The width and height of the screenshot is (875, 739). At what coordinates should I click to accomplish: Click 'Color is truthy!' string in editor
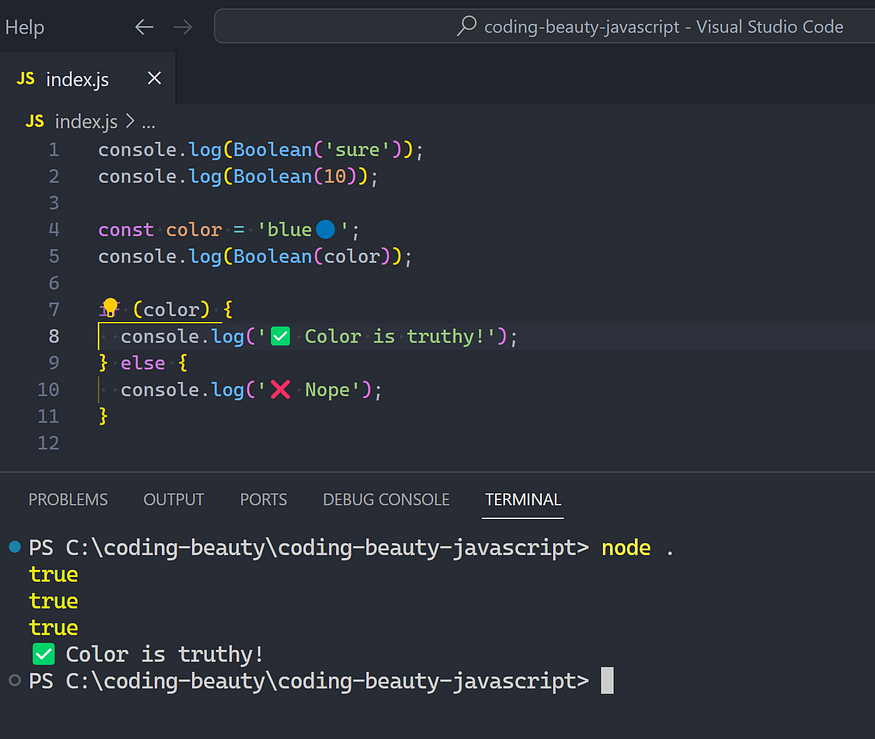pyautogui.click(x=376, y=337)
